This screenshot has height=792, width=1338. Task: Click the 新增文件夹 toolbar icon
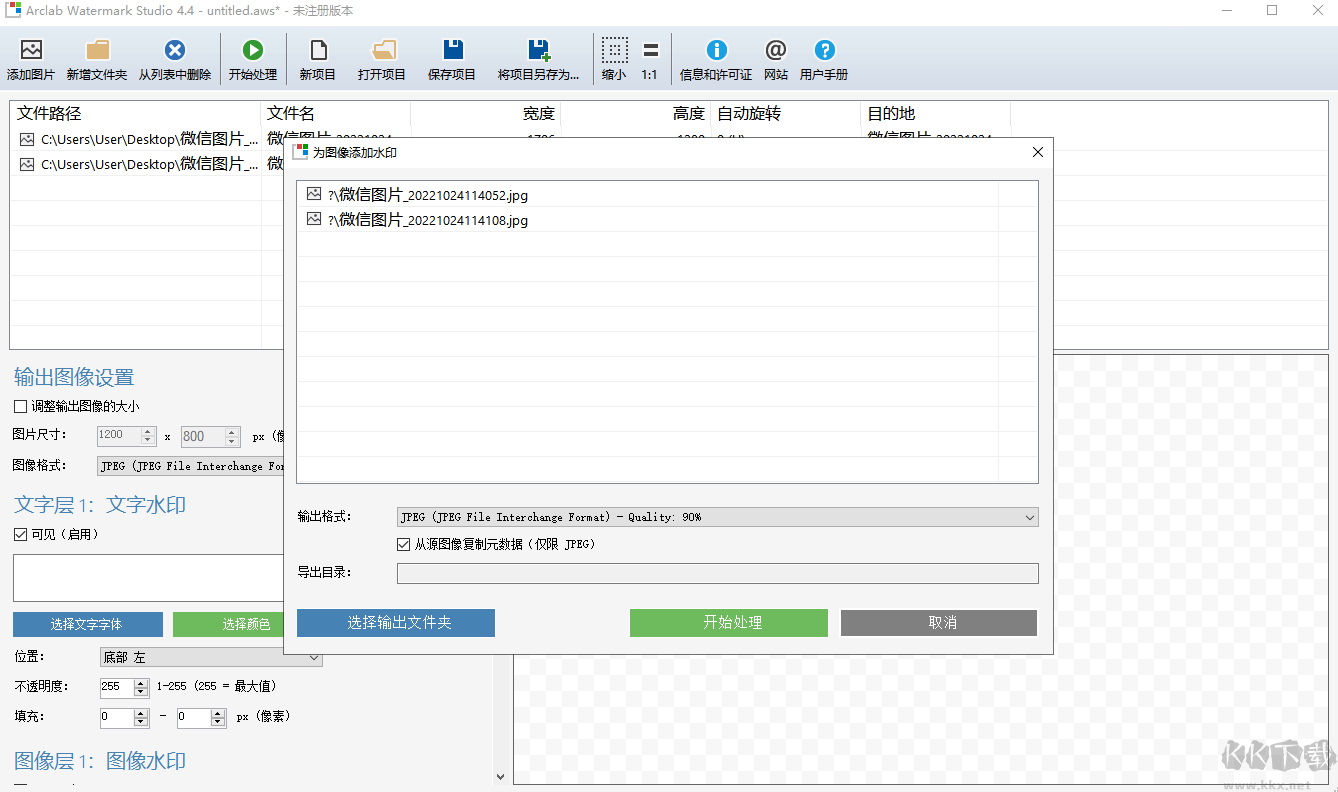pos(96,57)
